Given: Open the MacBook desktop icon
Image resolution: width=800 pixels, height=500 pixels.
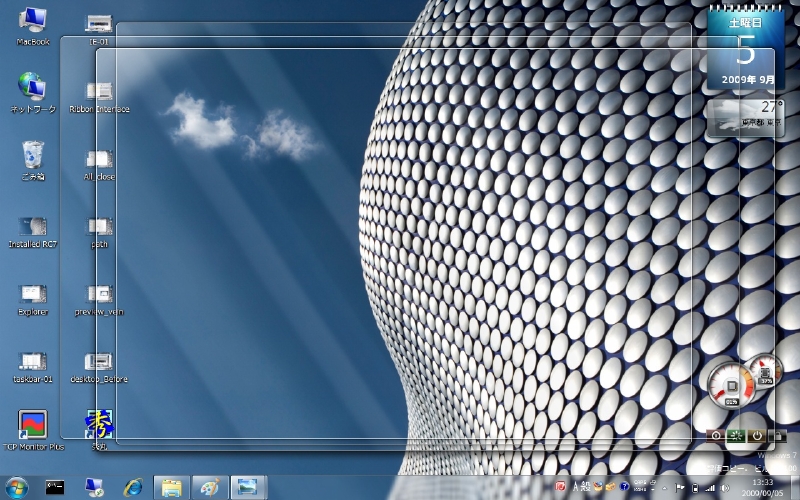Looking at the screenshot, I should click(33, 27).
